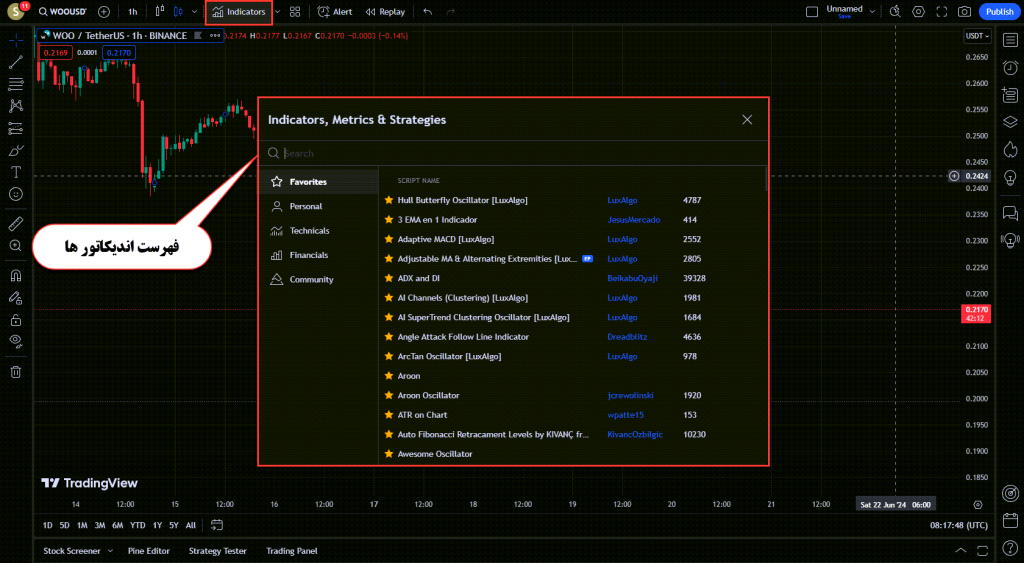Add Hull Butterfly Oscillator [LuxAlgo] indicator
Viewport: 1024px width, 563px height.
tap(462, 201)
